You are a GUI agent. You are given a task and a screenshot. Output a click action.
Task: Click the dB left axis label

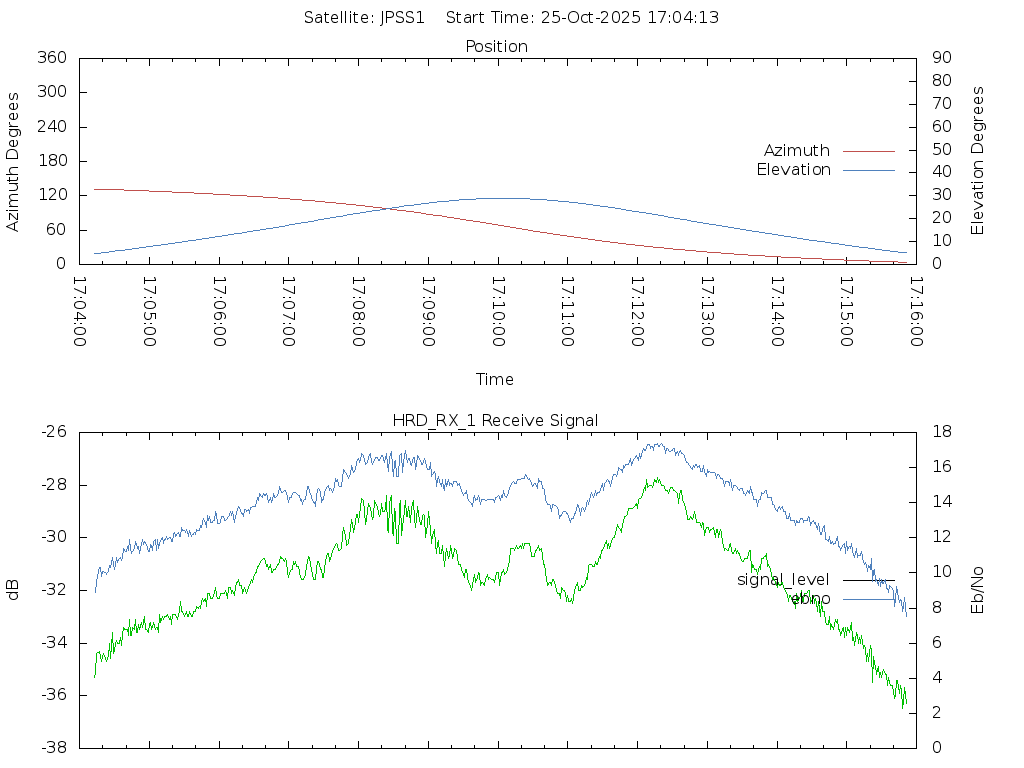click(x=14, y=590)
